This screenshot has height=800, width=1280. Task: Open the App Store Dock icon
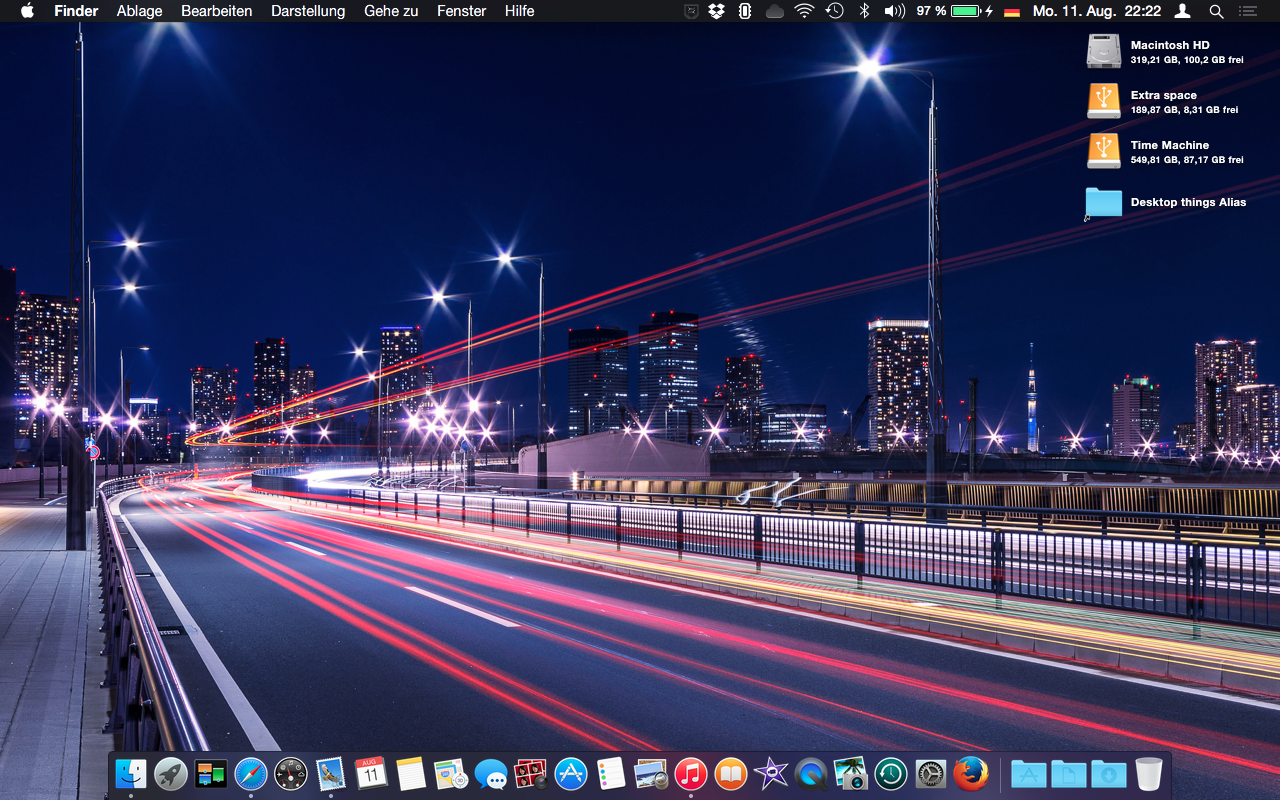(x=570, y=773)
